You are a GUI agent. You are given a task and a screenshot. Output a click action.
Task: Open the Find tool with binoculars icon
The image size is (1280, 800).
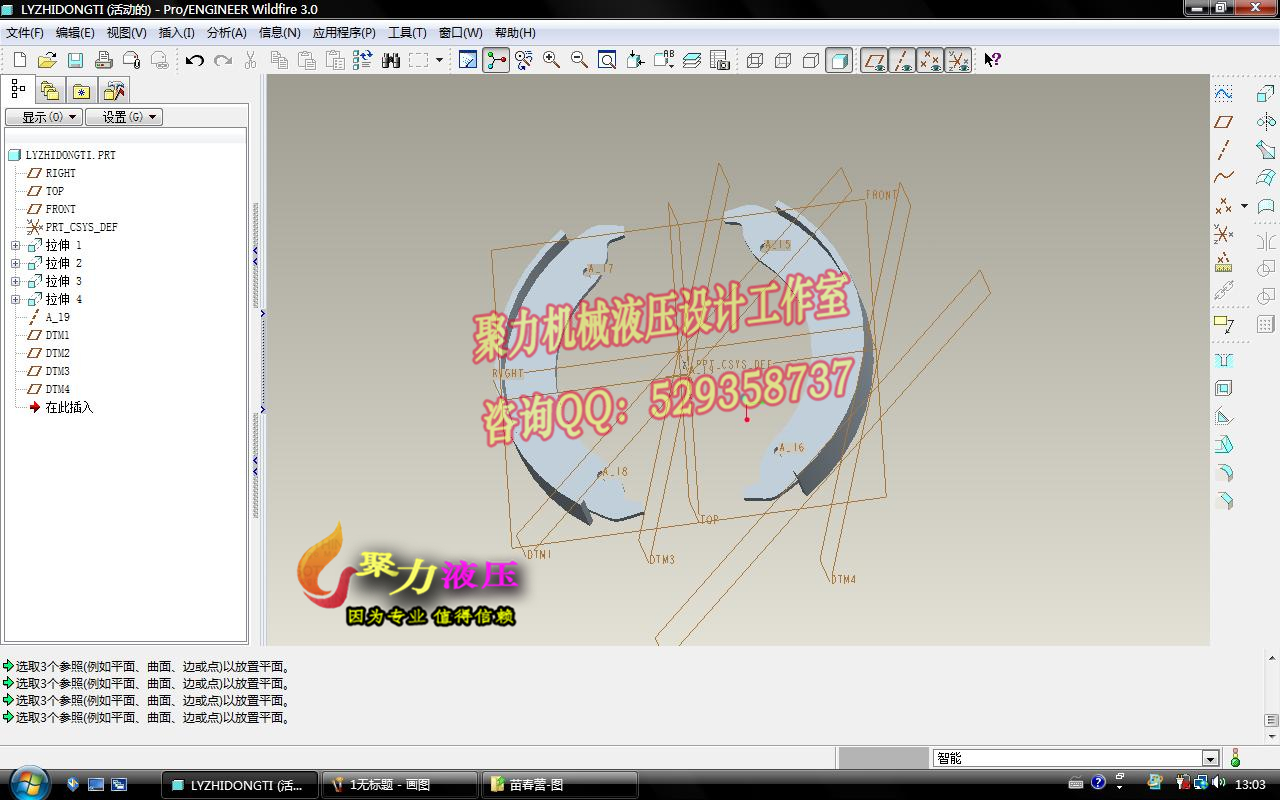click(x=392, y=60)
